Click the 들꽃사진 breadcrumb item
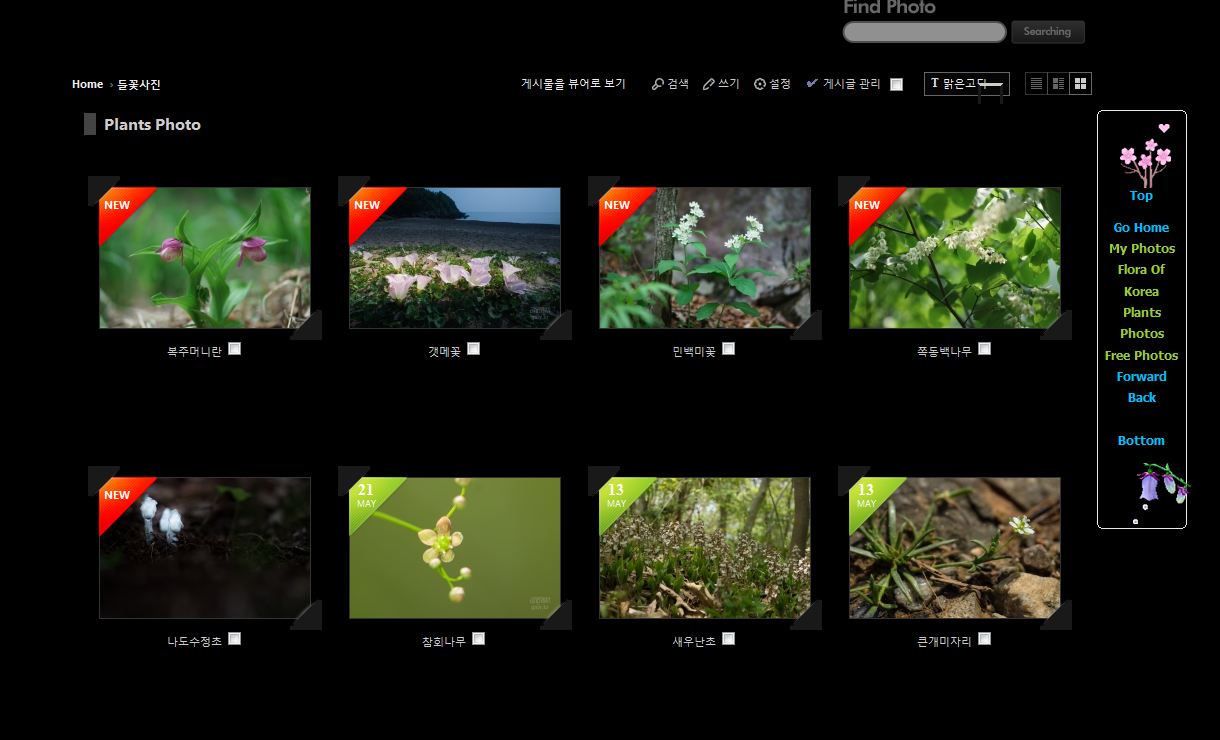Image resolution: width=1220 pixels, height=740 pixels. (139, 85)
